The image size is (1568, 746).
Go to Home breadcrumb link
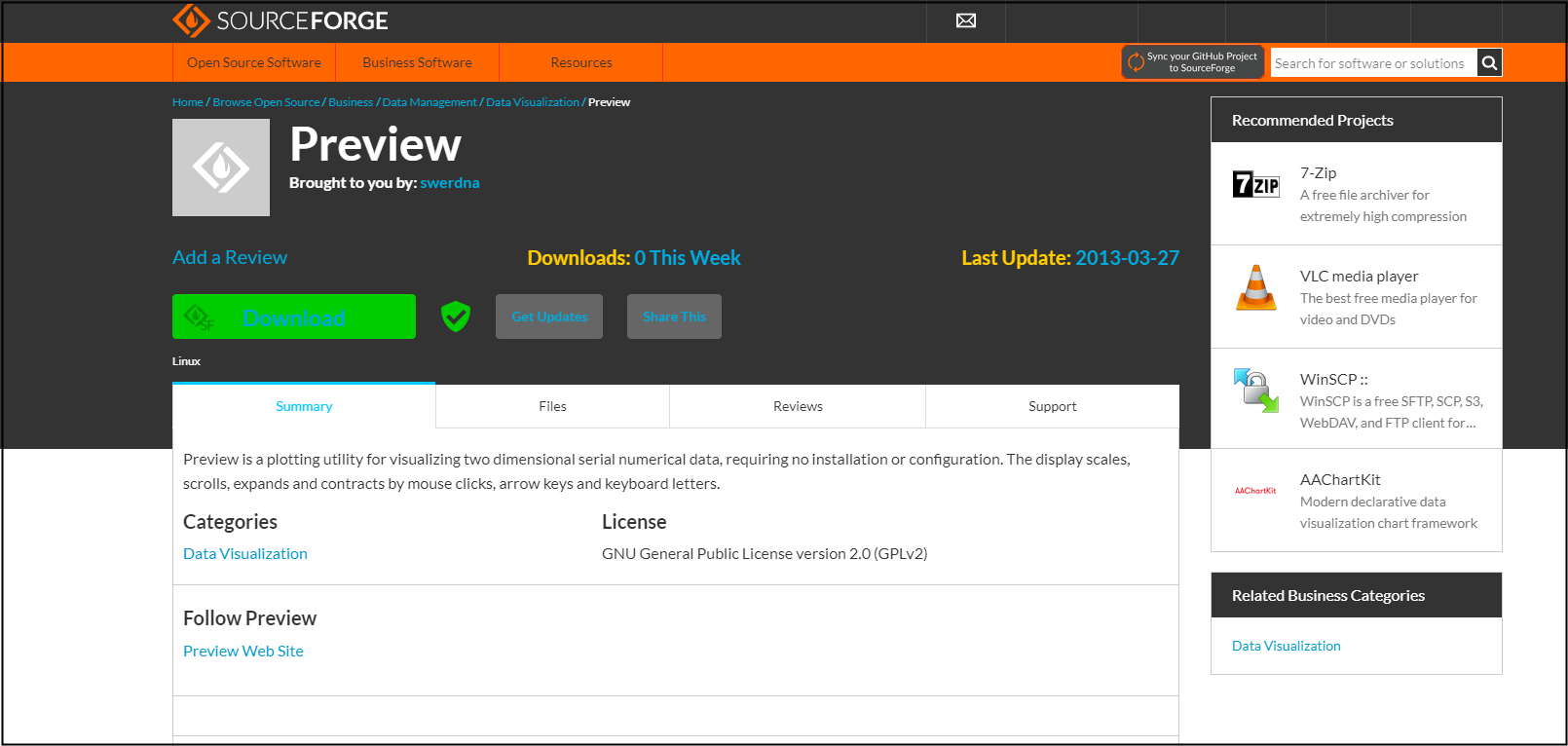point(188,102)
